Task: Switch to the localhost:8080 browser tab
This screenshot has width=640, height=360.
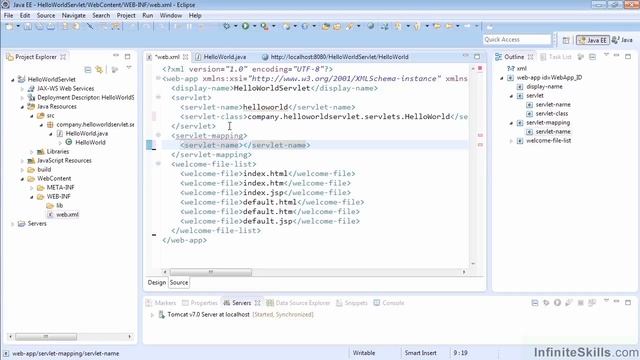Action: [x=335, y=57]
